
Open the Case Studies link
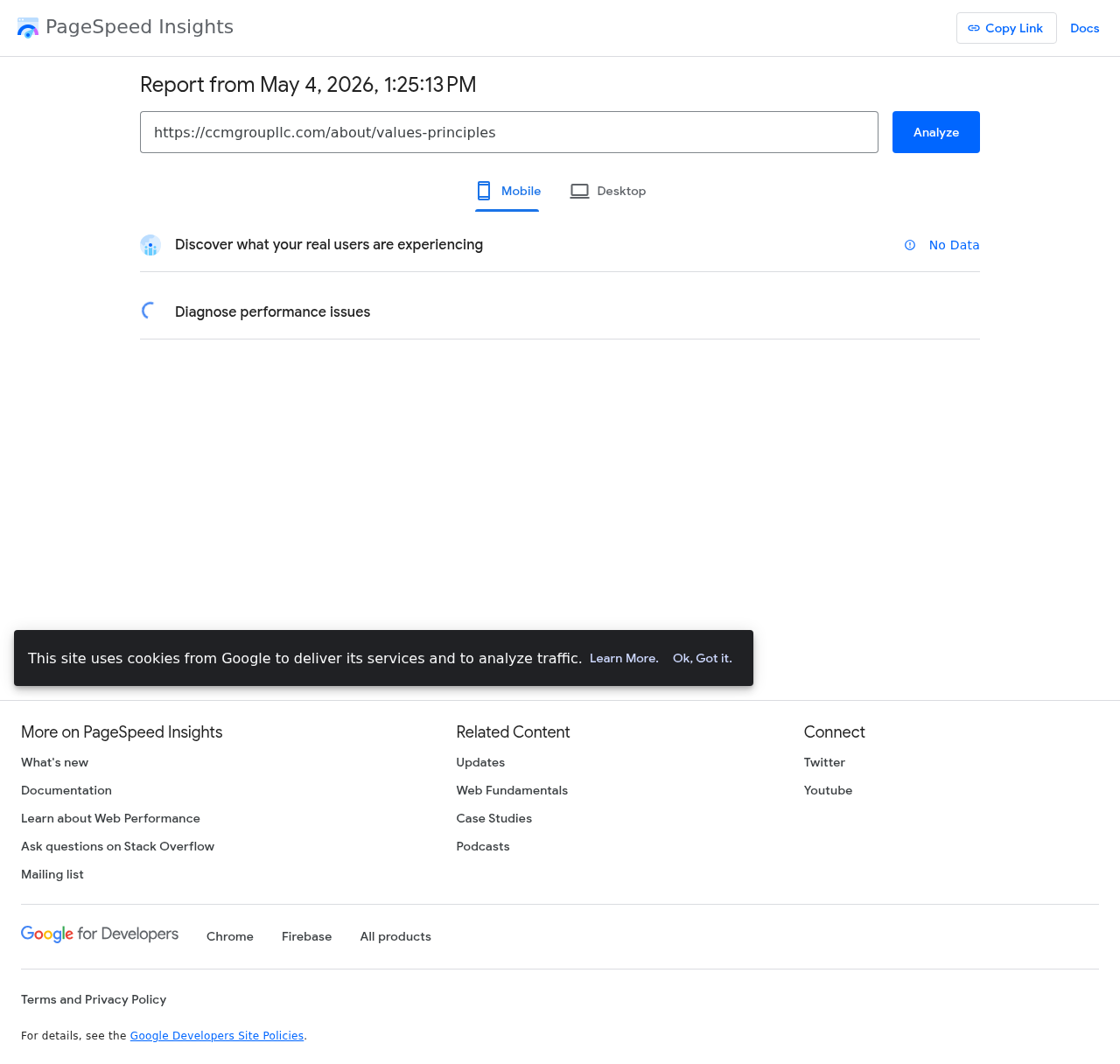coord(493,818)
